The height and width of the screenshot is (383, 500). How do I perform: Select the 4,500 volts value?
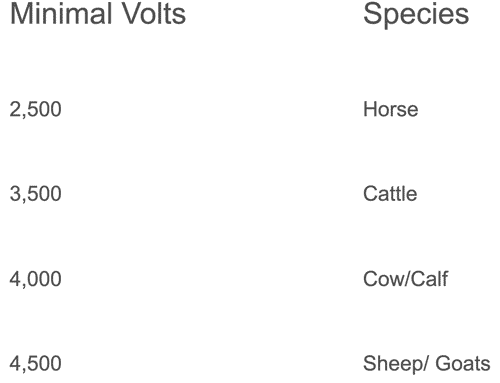[x=35, y=364]
